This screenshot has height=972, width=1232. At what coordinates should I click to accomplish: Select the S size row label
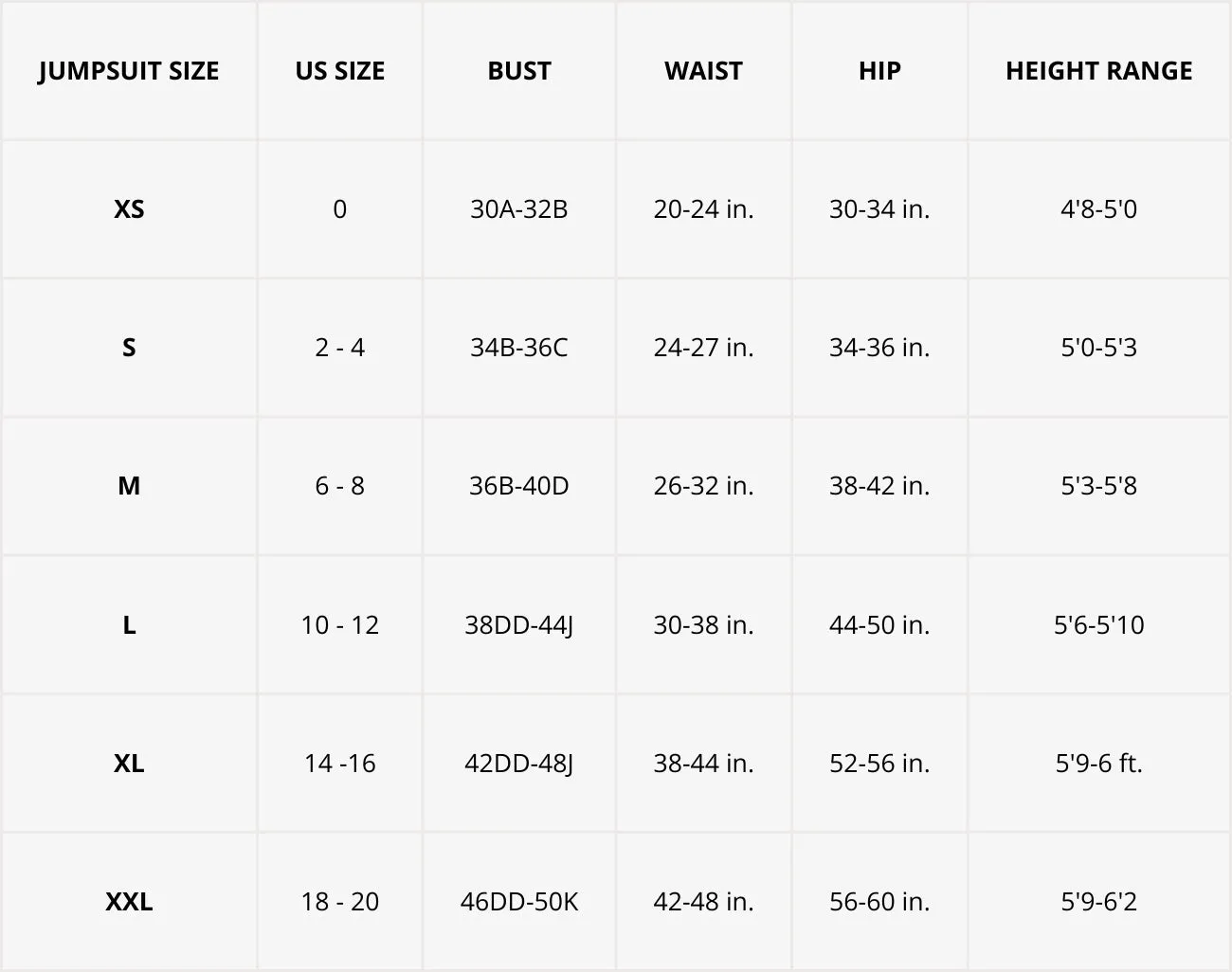129,348
